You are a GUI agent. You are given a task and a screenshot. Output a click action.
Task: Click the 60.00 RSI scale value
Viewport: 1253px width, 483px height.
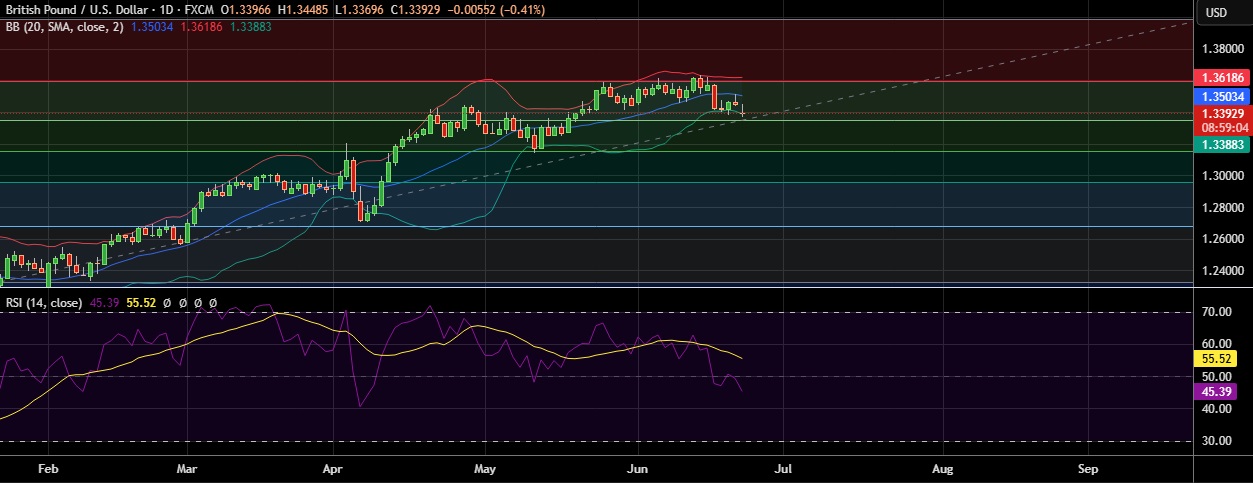1215,344
